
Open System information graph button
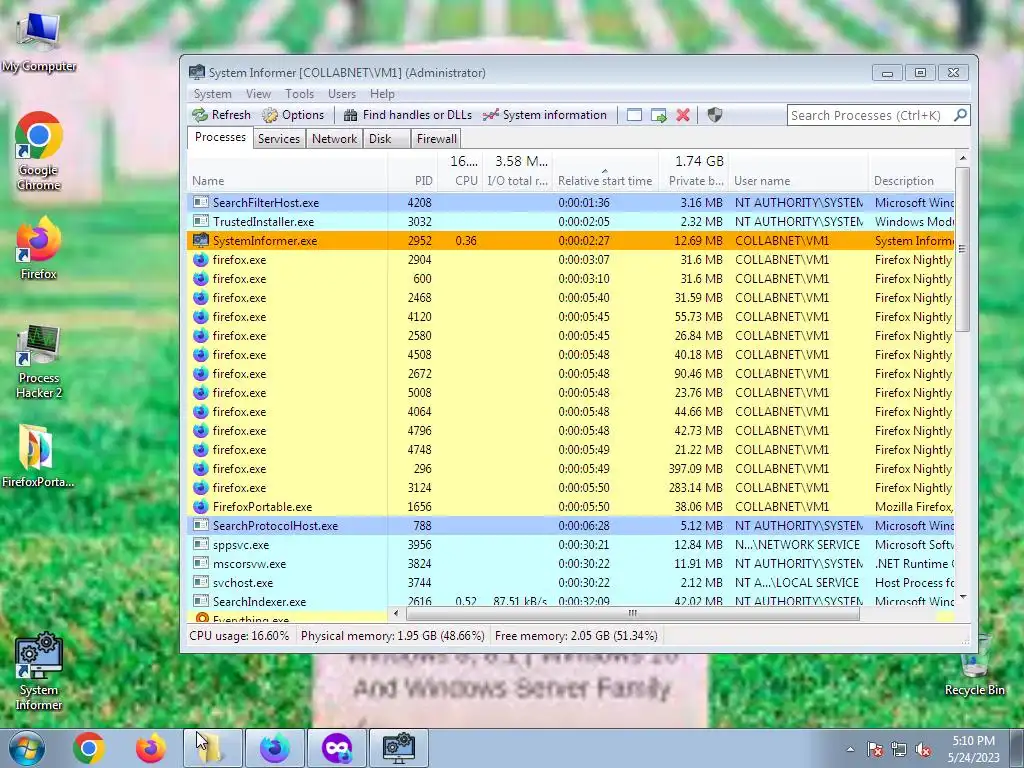coord(545,115)
